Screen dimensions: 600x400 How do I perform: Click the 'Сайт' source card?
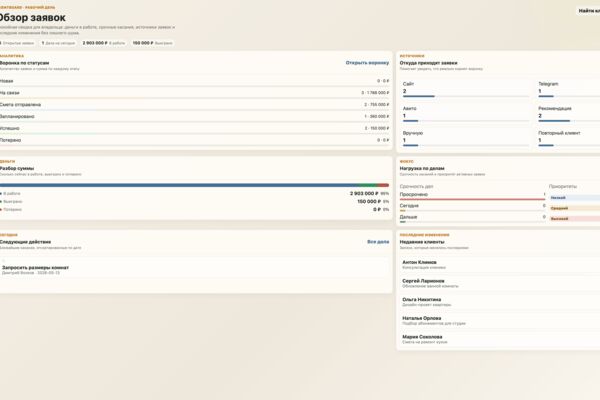tap(466, 89)
